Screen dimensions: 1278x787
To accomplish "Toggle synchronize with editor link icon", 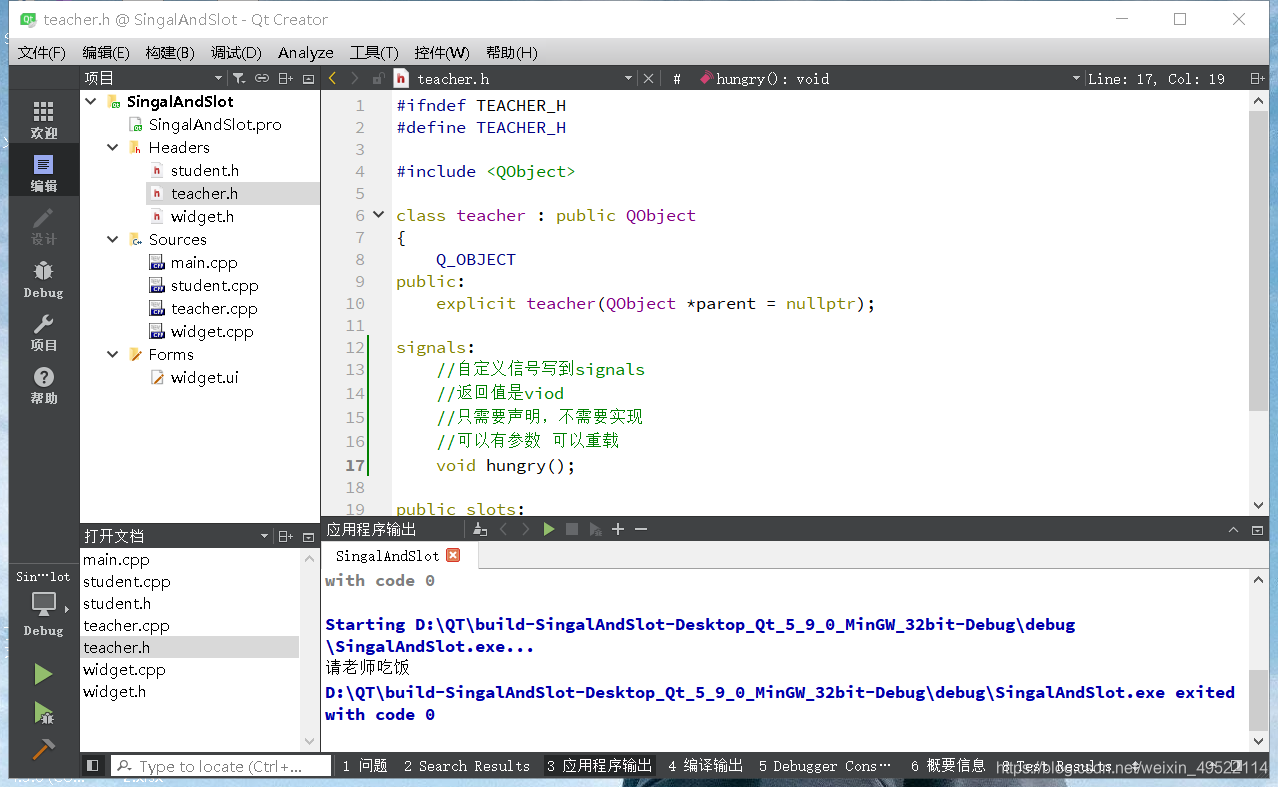I will pos(262,78).
